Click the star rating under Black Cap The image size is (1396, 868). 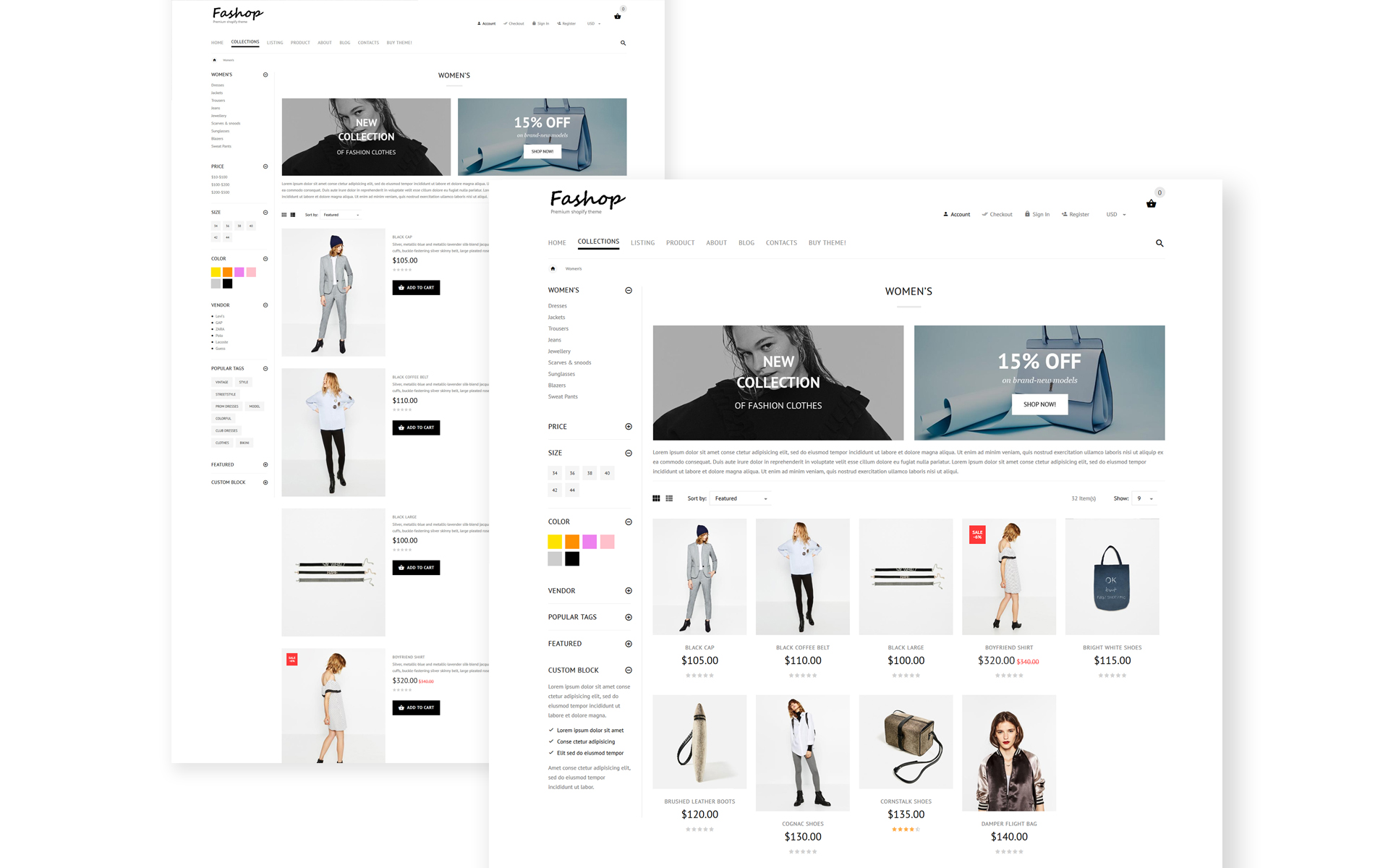[699, 675]
